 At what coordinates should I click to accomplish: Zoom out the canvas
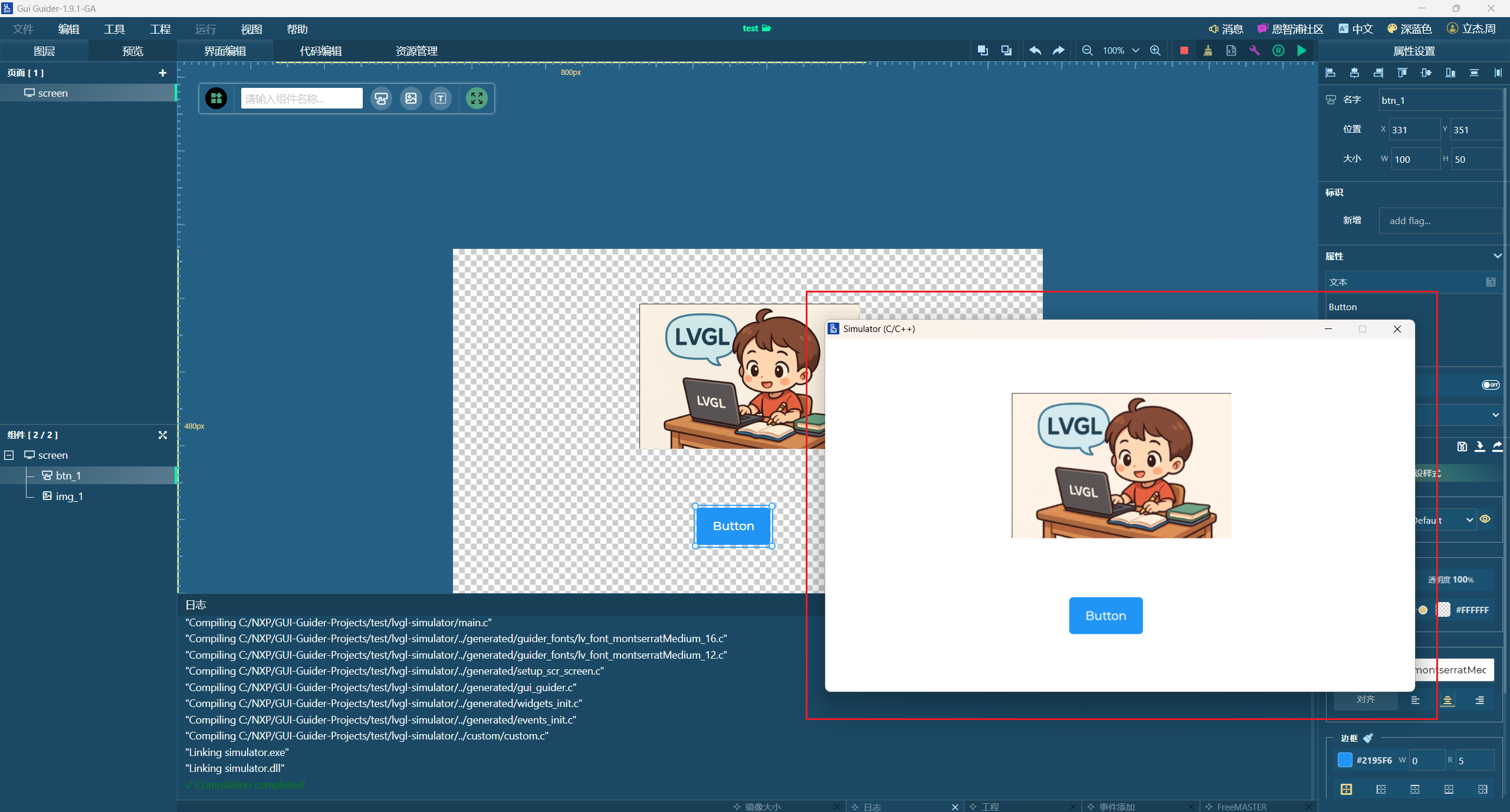[1088, 51]
